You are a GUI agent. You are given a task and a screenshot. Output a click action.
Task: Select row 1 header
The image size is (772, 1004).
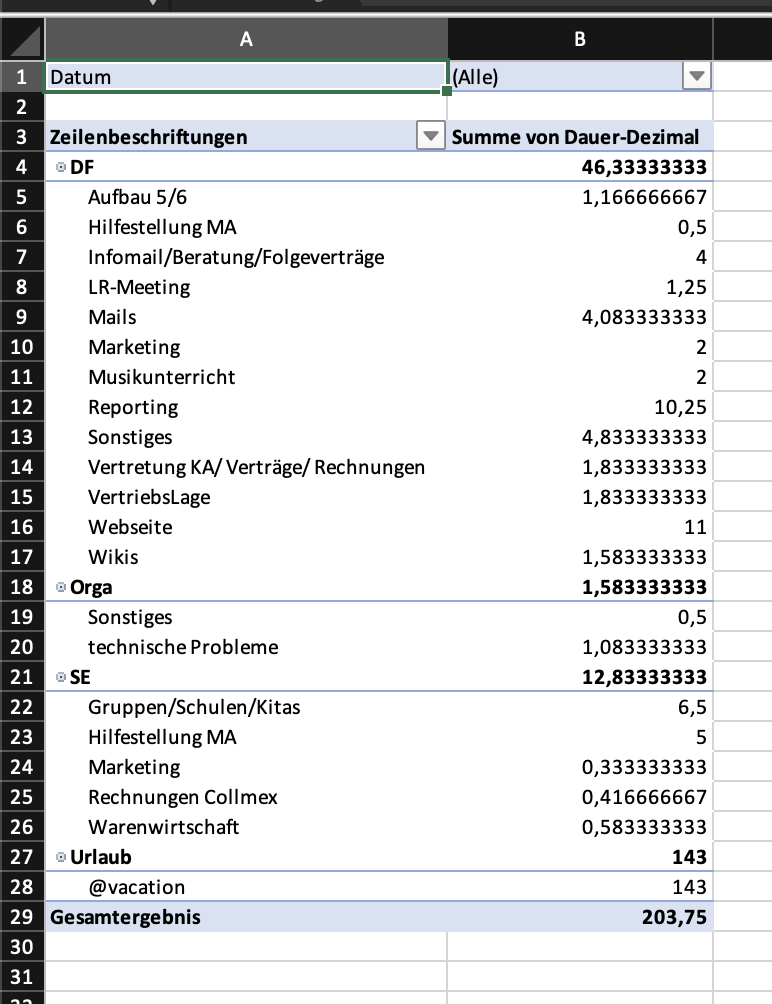[x=22, y=77]
